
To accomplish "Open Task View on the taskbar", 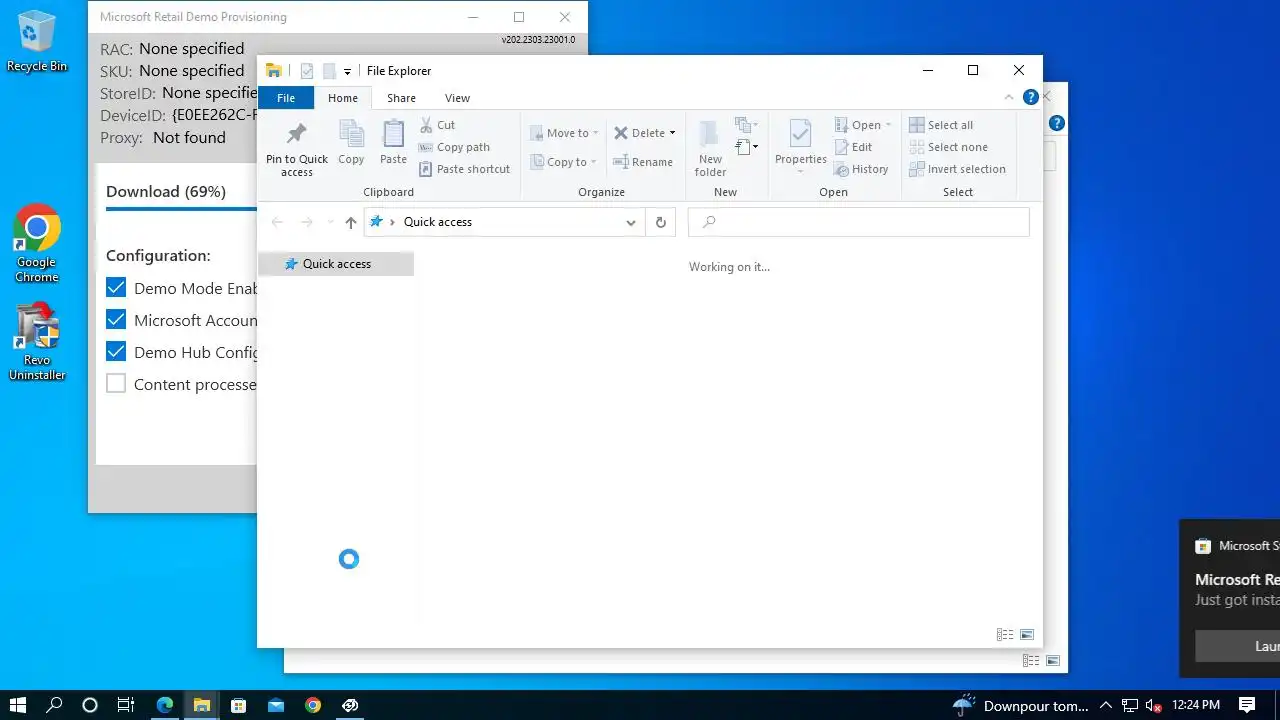I will click(126, 705).
